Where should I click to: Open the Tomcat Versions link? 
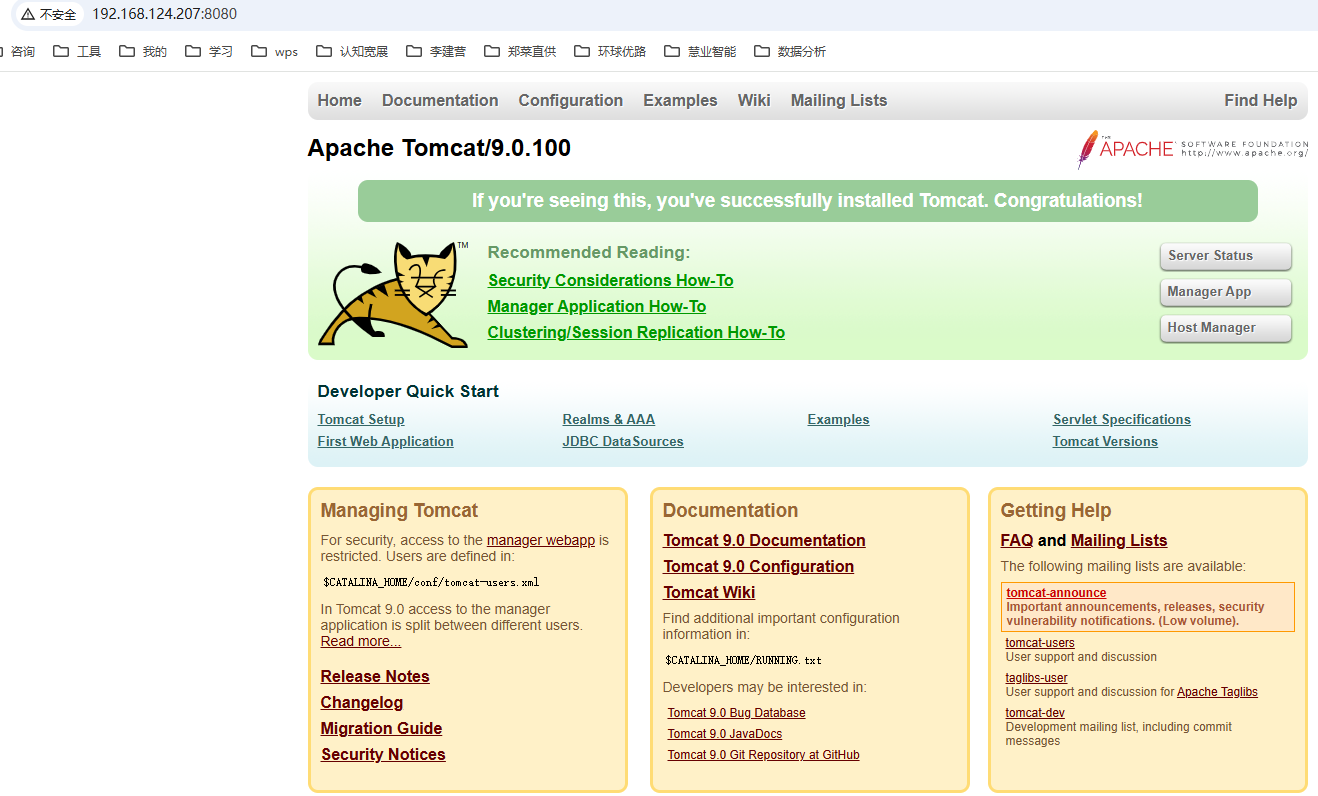pyautogui.click(x=1105, y=441)
